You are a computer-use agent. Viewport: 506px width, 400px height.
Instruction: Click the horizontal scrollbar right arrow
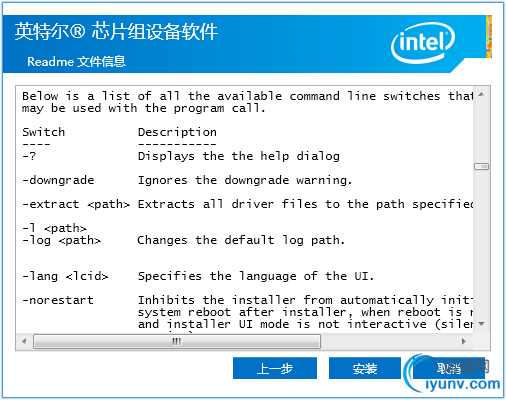click(464, 341)
